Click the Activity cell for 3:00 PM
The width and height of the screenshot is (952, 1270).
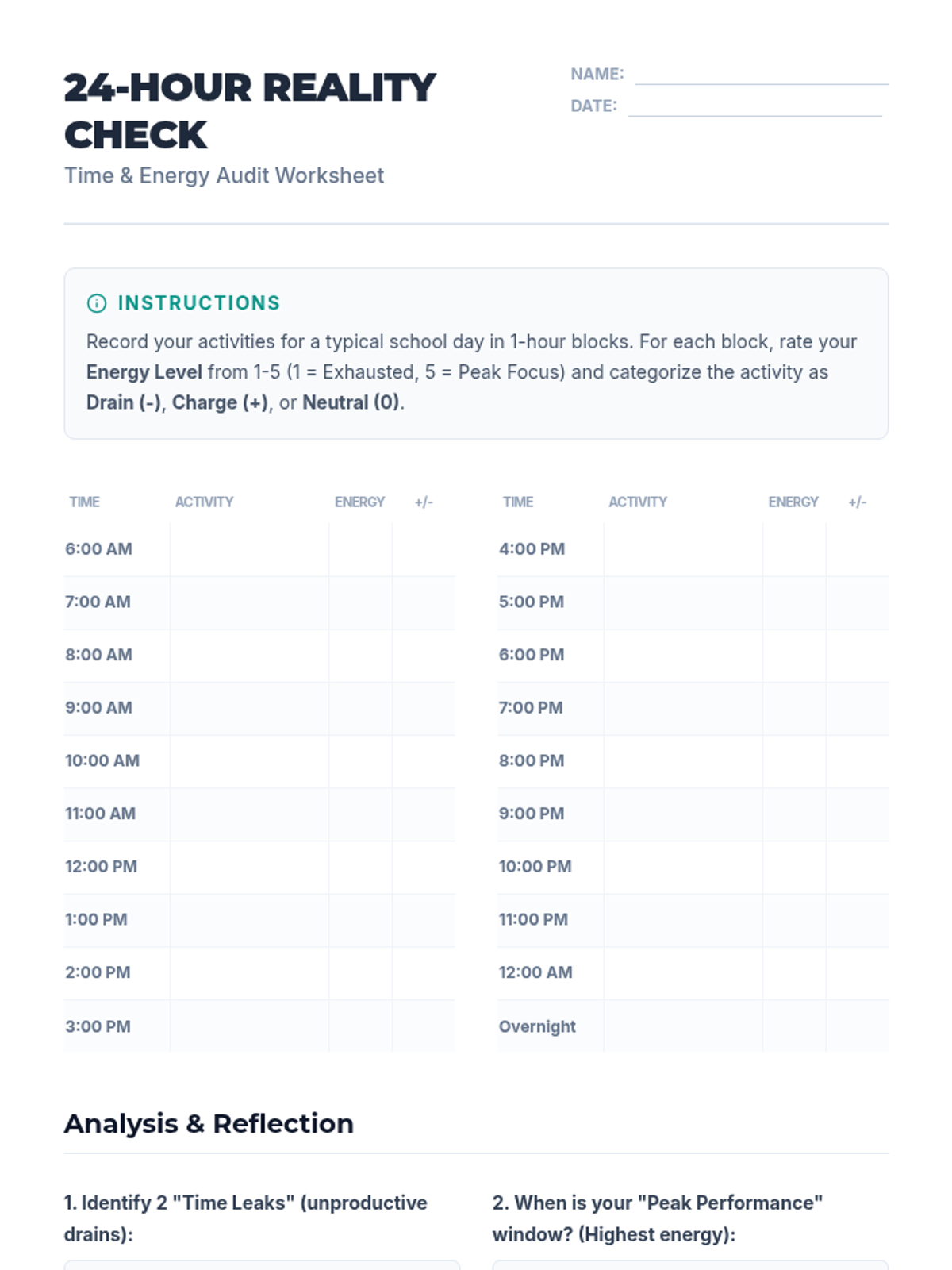[249, 1026]
